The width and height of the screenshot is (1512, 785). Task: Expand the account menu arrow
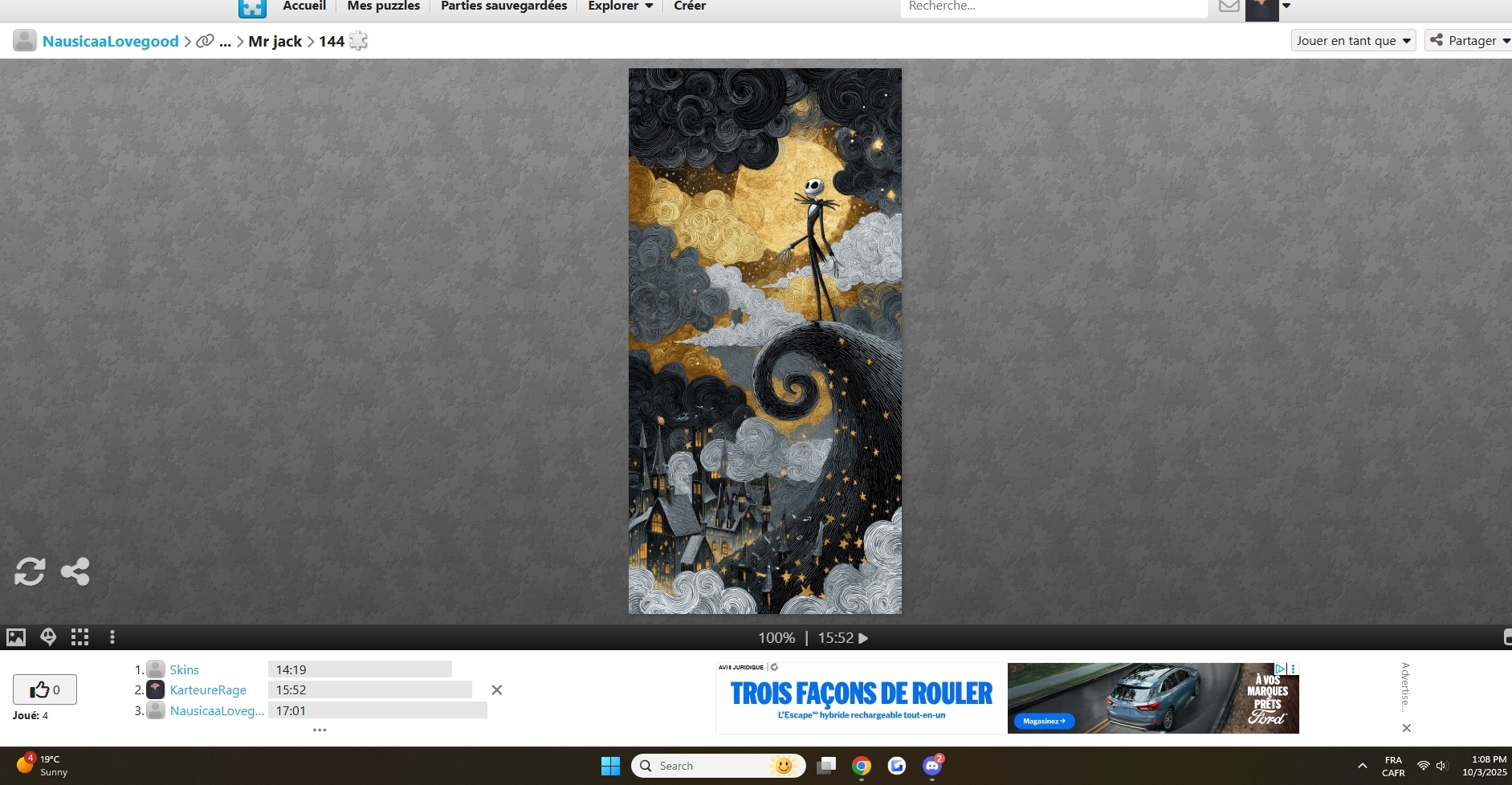click(1286, 6)
